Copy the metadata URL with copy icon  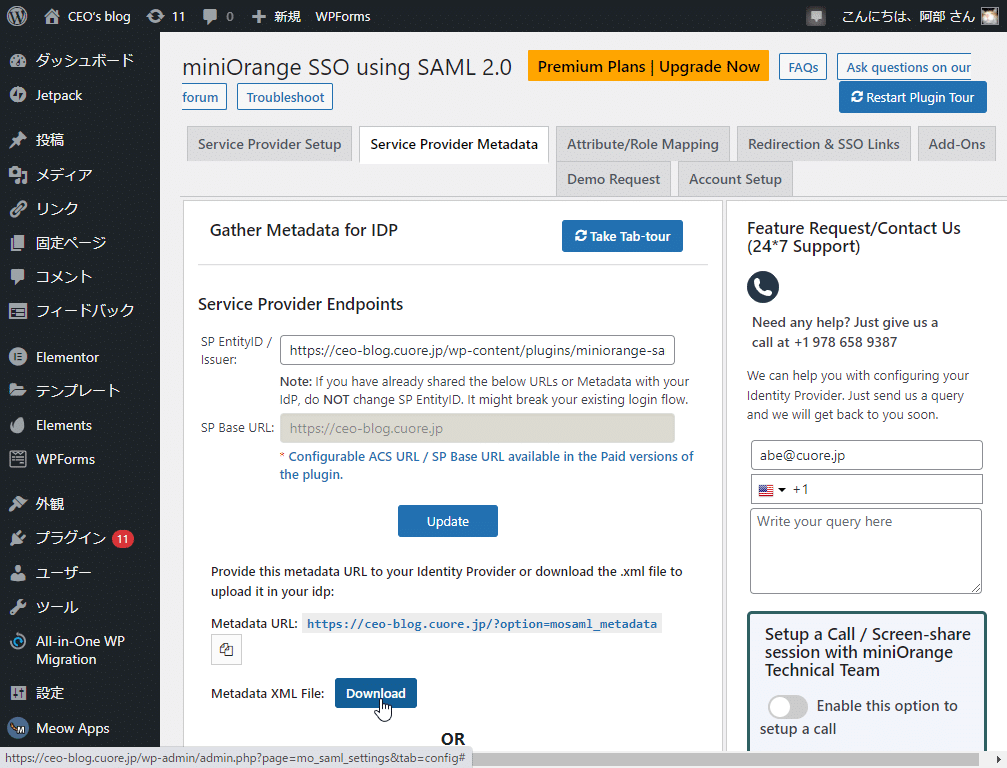point(226,650)
